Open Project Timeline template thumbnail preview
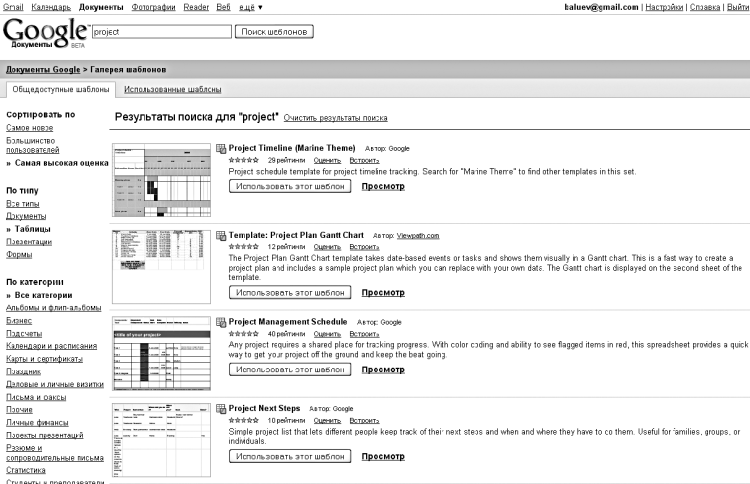750x484 pixels. [162, 181]
